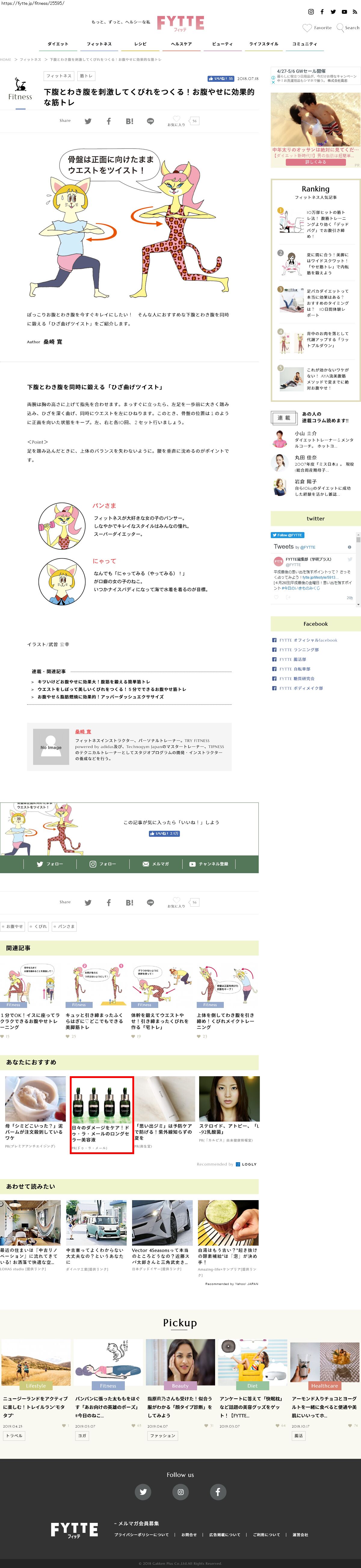Screen dimensions: 361x1568
Task: Click the white FYTTE logo in the footer
Action: (74, 1530)
